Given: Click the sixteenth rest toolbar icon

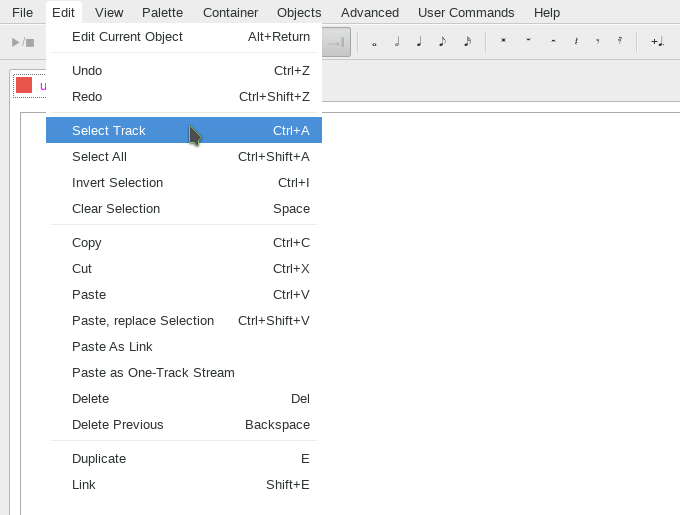Looking at the screenshot, I should tap(620, 41).
